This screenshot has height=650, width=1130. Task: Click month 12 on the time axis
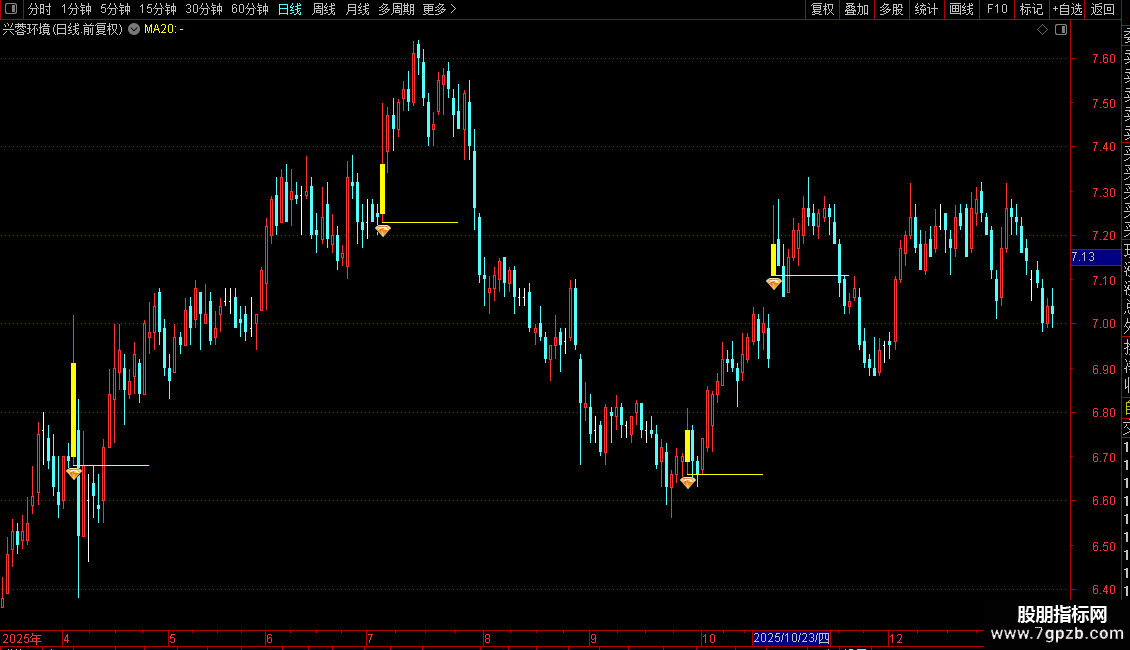pos(895,638)
